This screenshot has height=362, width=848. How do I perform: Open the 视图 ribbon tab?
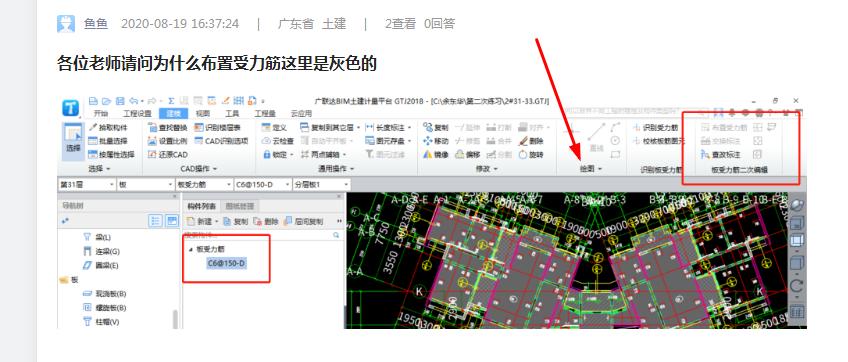(203, 114)
